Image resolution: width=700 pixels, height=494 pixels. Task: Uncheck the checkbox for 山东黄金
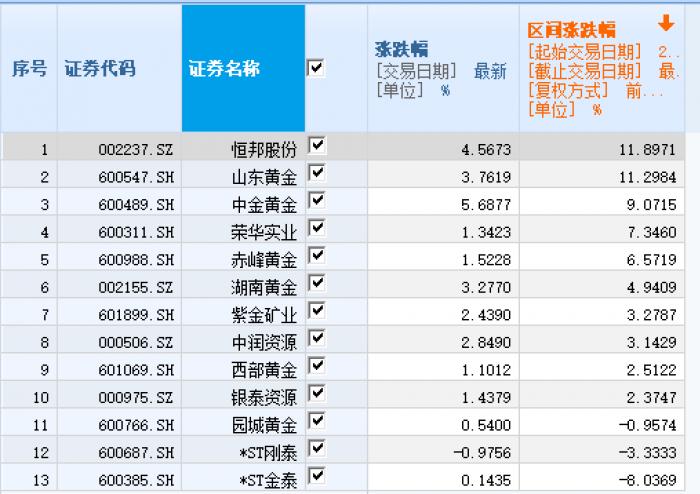tap(317, 173)
